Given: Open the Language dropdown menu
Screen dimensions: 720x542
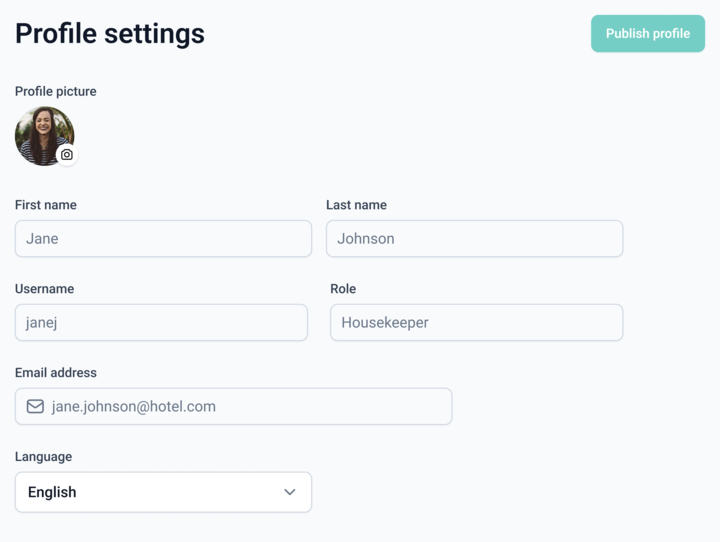Looking at the screenshot, I should tap(163, 492).
